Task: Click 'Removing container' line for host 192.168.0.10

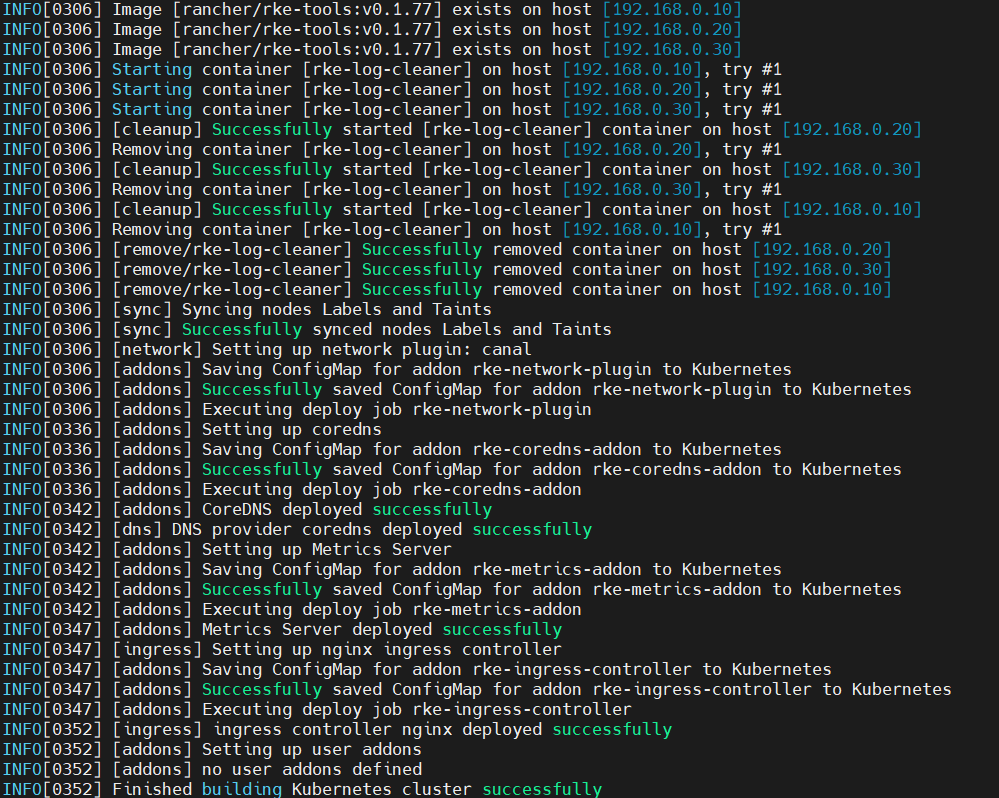Action: coord(392,229)
